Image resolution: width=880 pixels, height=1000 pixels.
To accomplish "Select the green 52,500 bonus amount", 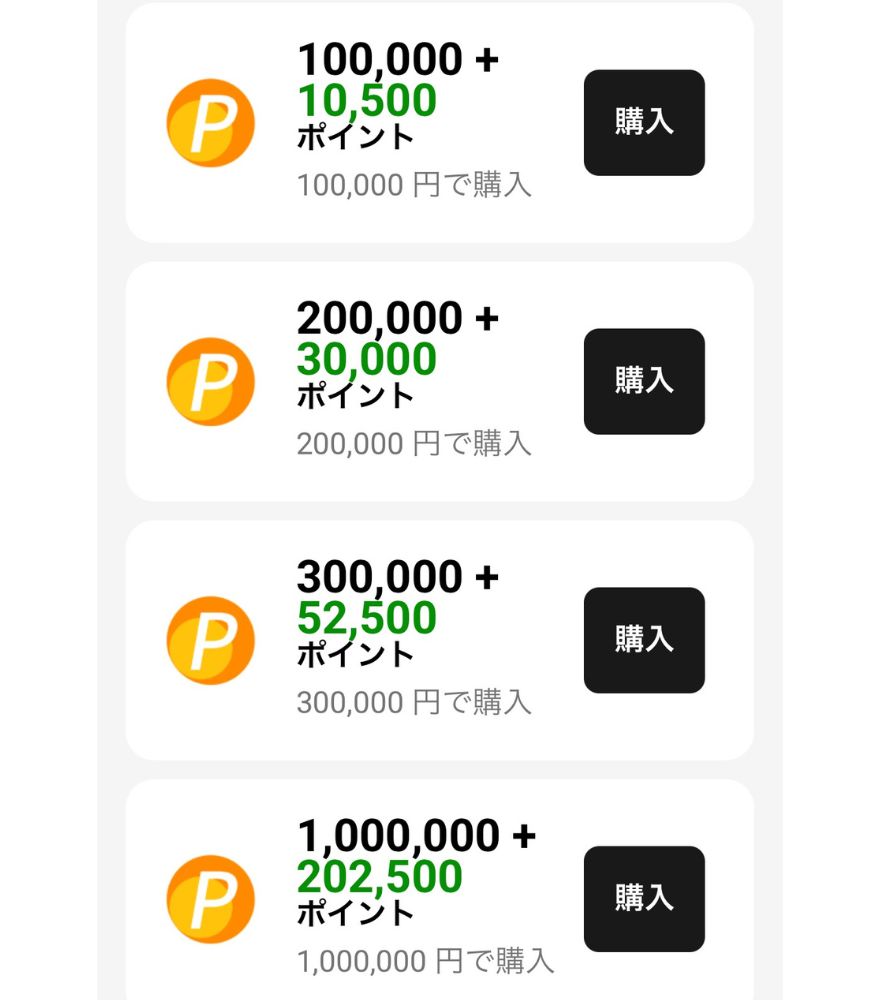I will tap(367, 619).
